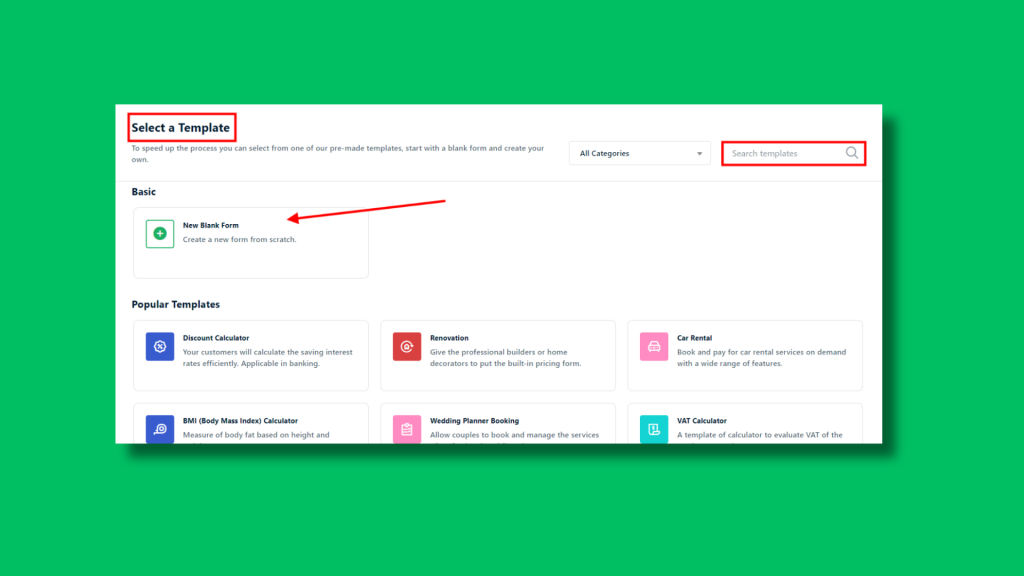Image resolution: width=1024 pixels, height=576 pixels.
Task: Click the search magnifier icon
Action: point(851,152)
